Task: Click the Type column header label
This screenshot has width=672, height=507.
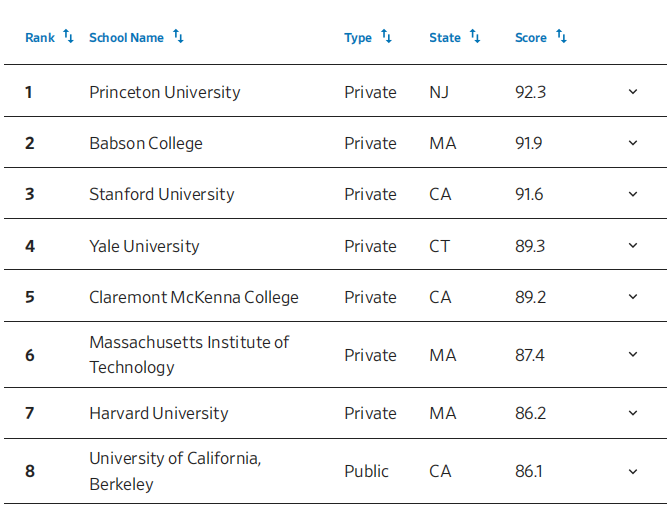Action: [x=358, y=38]
